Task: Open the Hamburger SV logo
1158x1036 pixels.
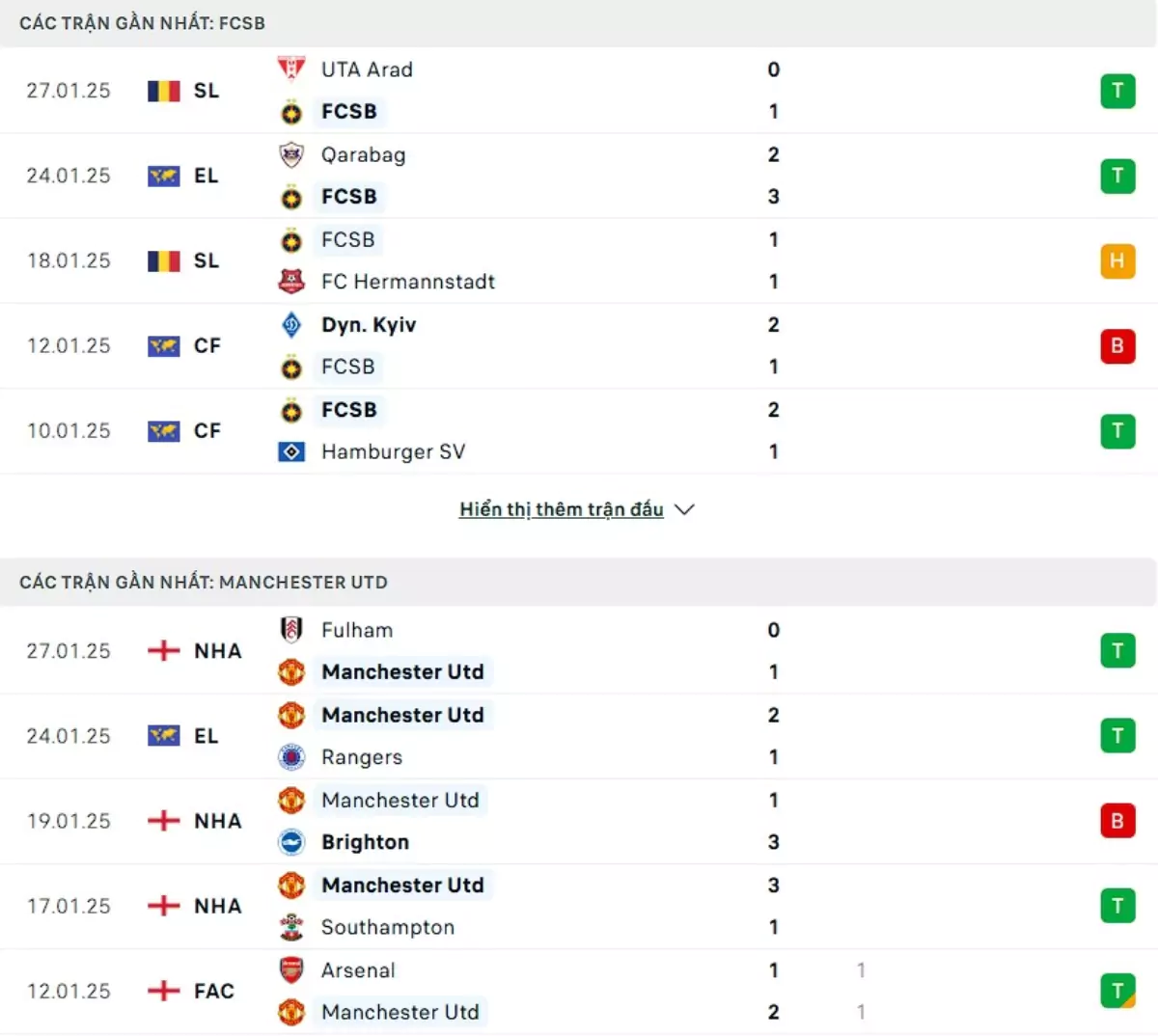Action: 291,451
